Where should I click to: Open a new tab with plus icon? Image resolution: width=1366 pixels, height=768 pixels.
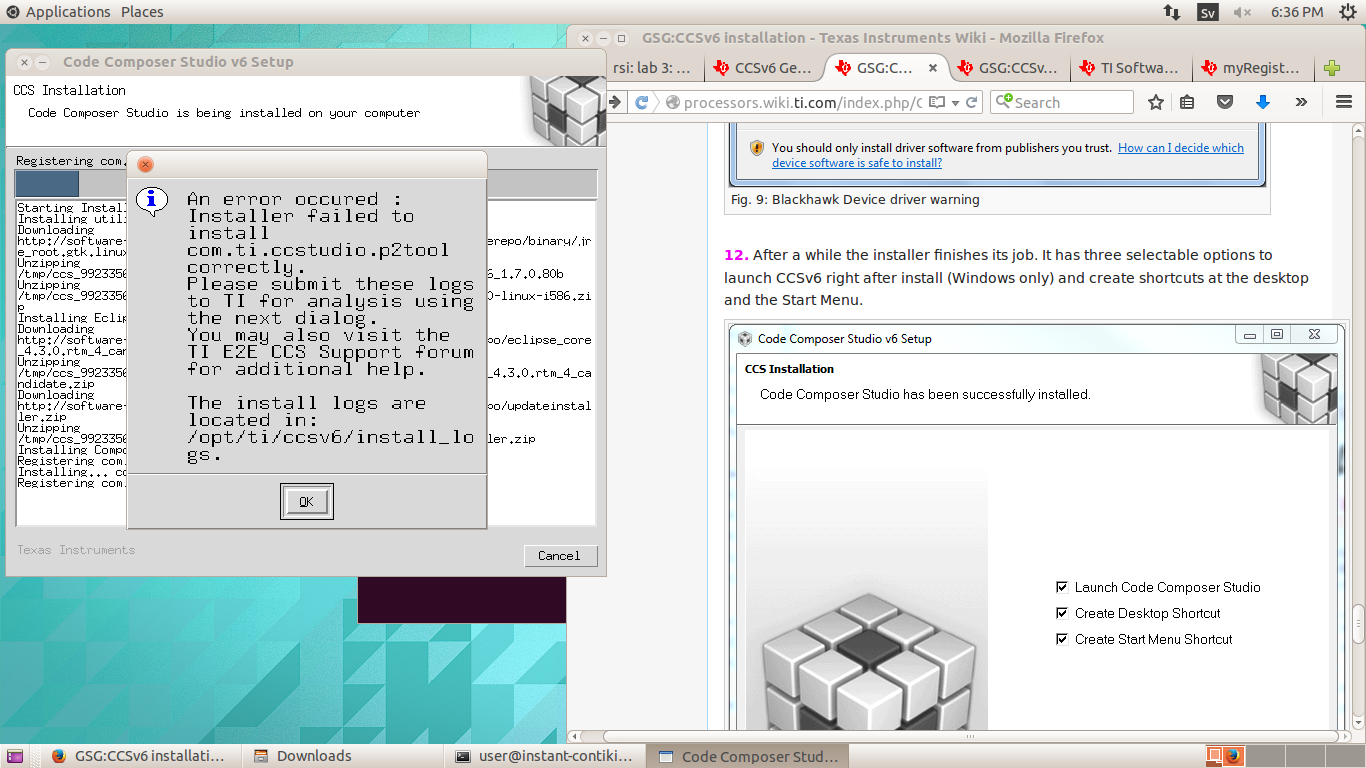[1331, 69]
